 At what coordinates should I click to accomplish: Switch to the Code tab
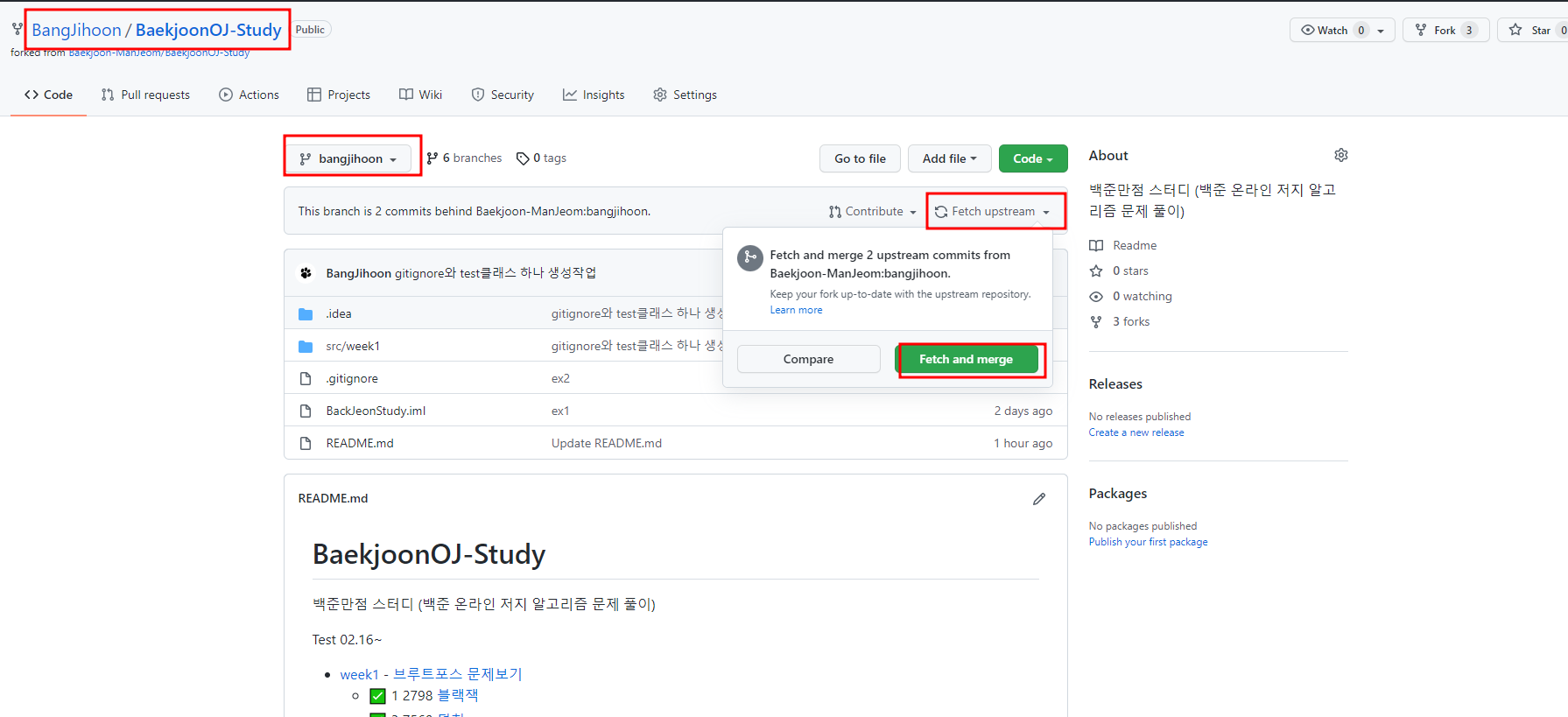pyautogui.click(x=49, y=95)
